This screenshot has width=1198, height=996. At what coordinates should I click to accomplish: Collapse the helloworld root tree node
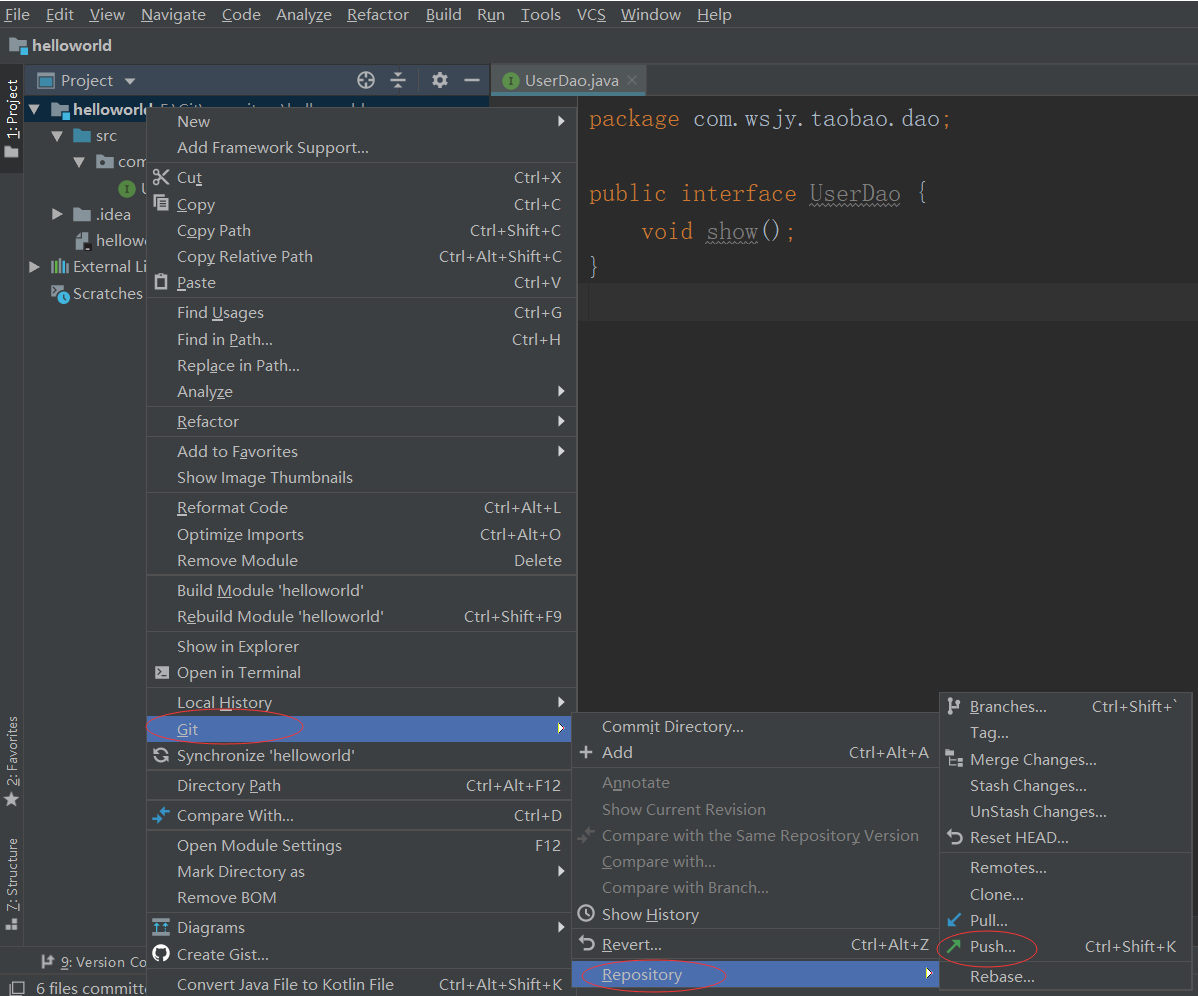(x=34, y=109)
